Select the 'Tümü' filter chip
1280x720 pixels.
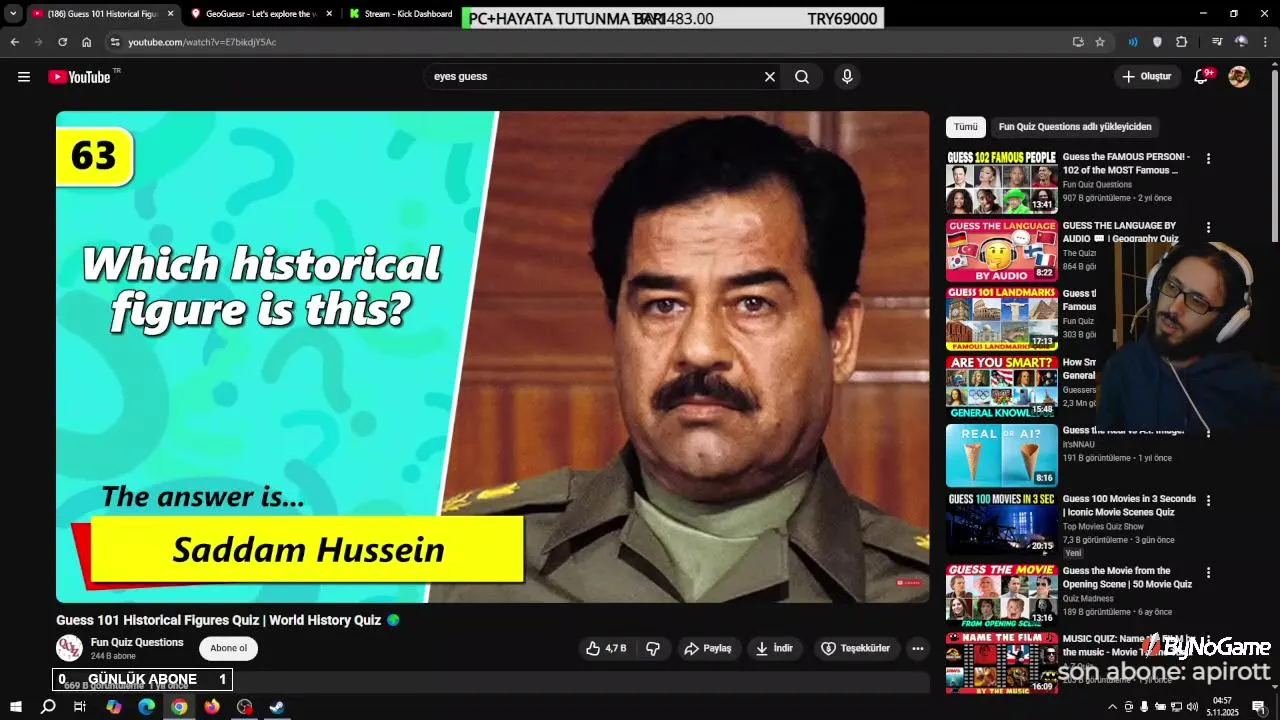point(966,127)
